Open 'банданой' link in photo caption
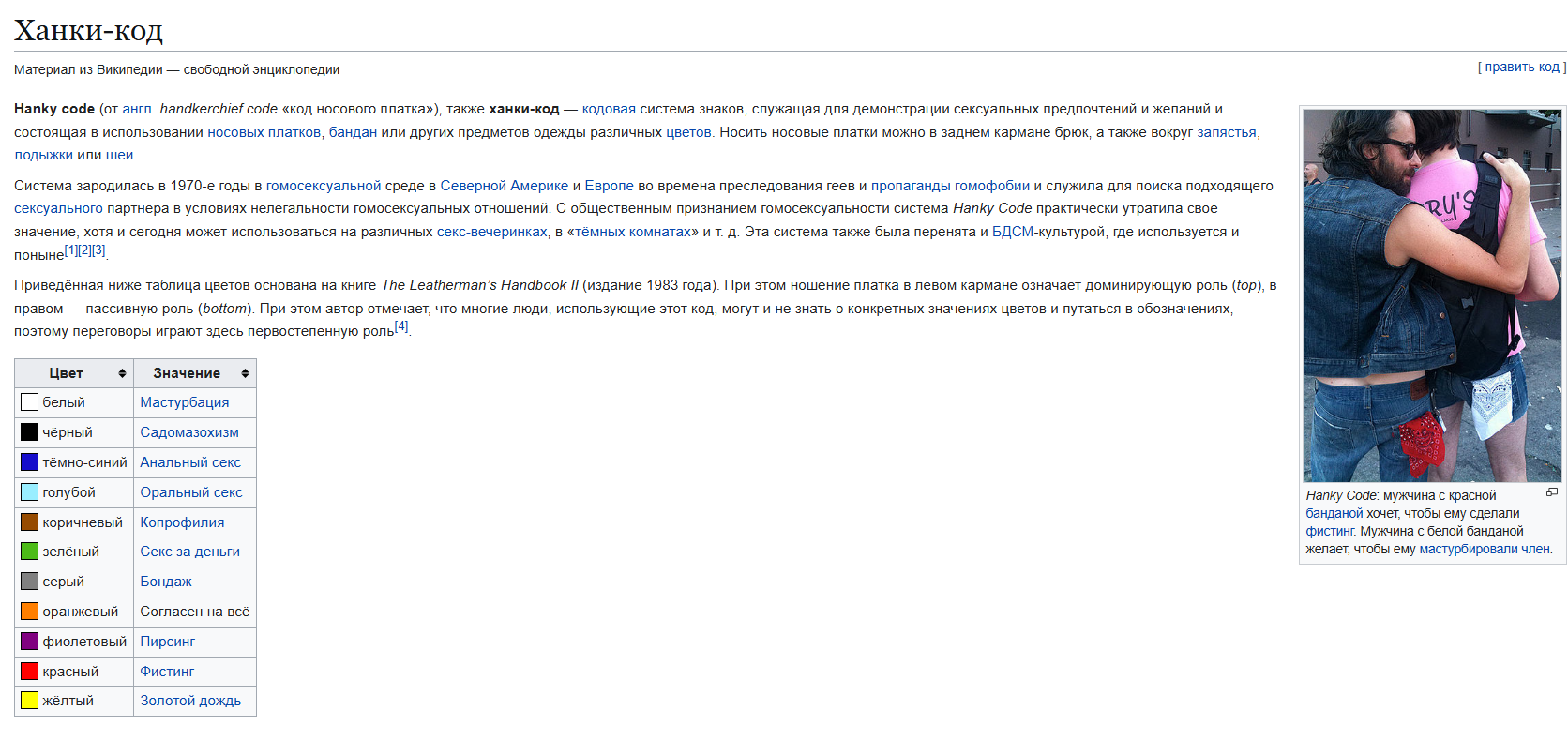Viewport: 1568px width, 741px height. [x=1334, y=513]
